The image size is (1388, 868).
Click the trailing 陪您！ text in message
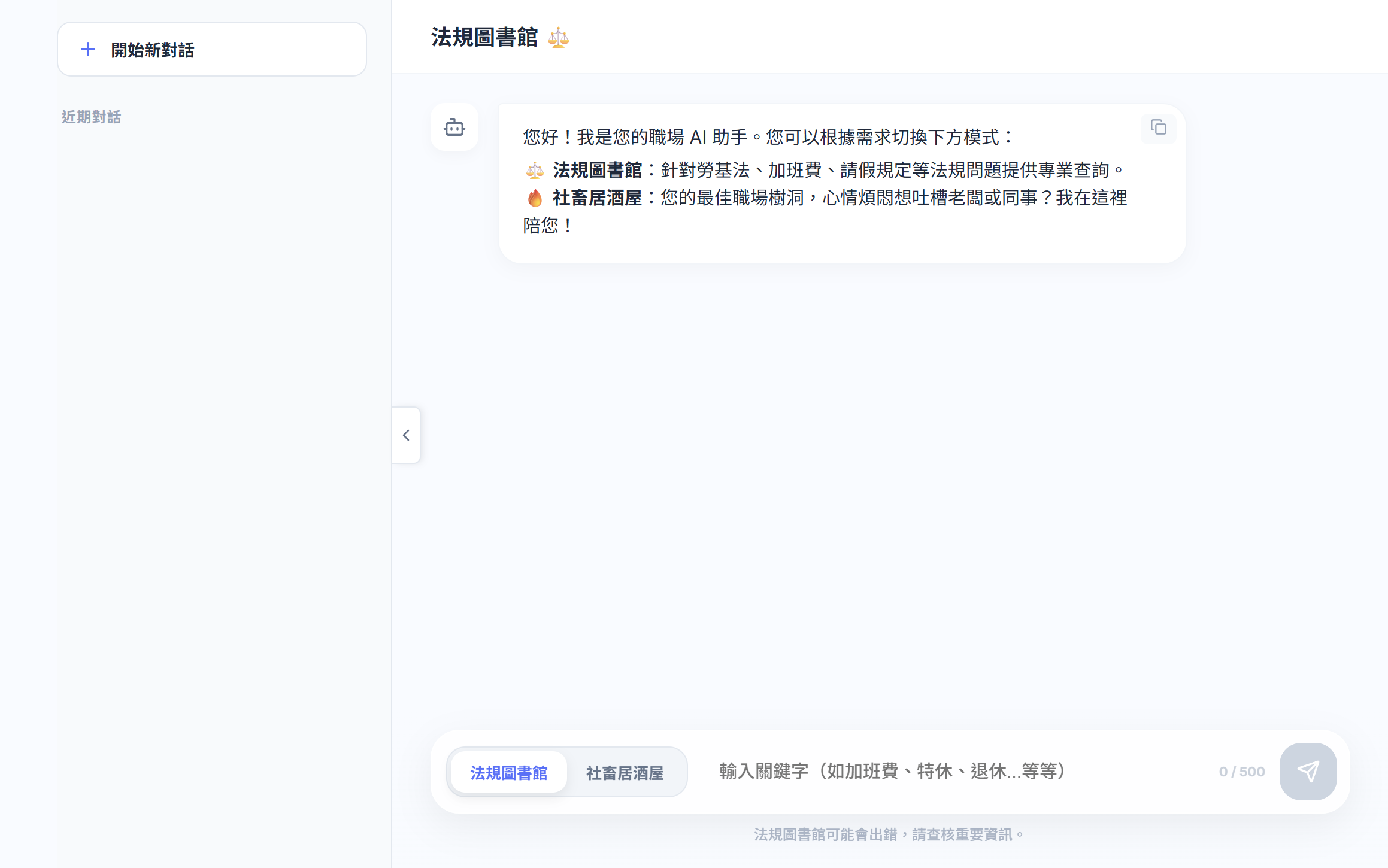[547, 226]
